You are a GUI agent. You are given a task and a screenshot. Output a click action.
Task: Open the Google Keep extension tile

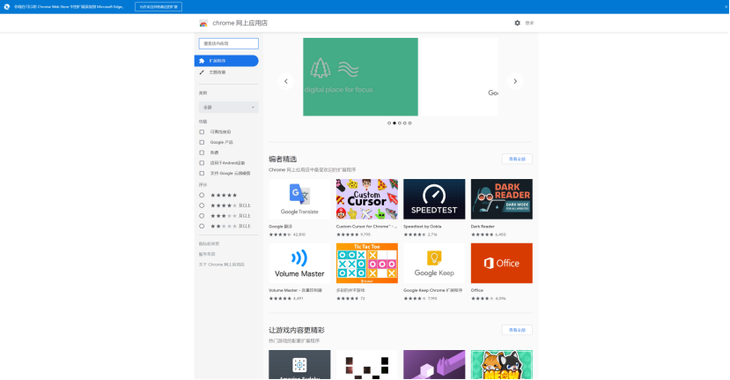[434, 263]
